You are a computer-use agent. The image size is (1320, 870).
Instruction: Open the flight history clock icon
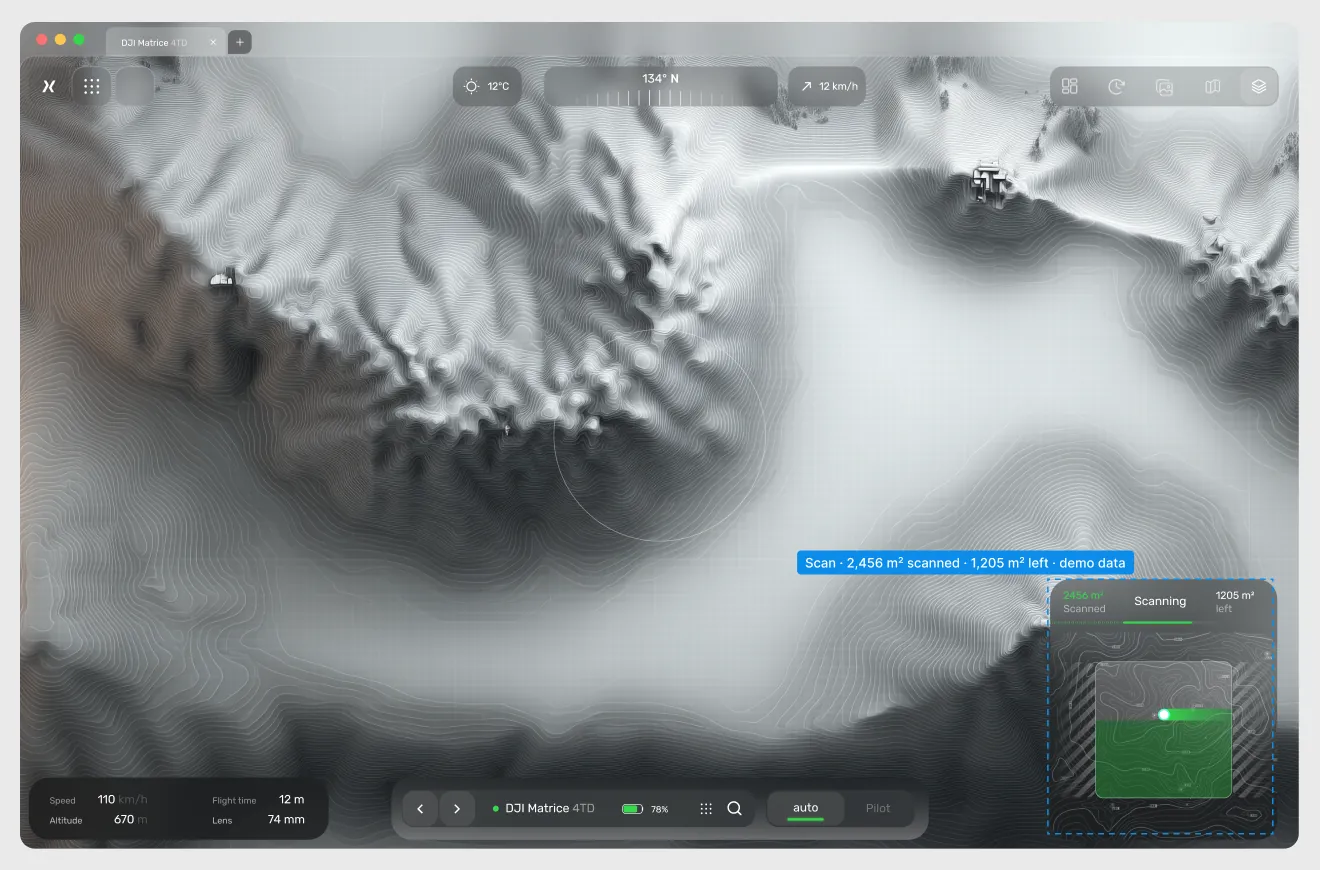pos(1117,87)
